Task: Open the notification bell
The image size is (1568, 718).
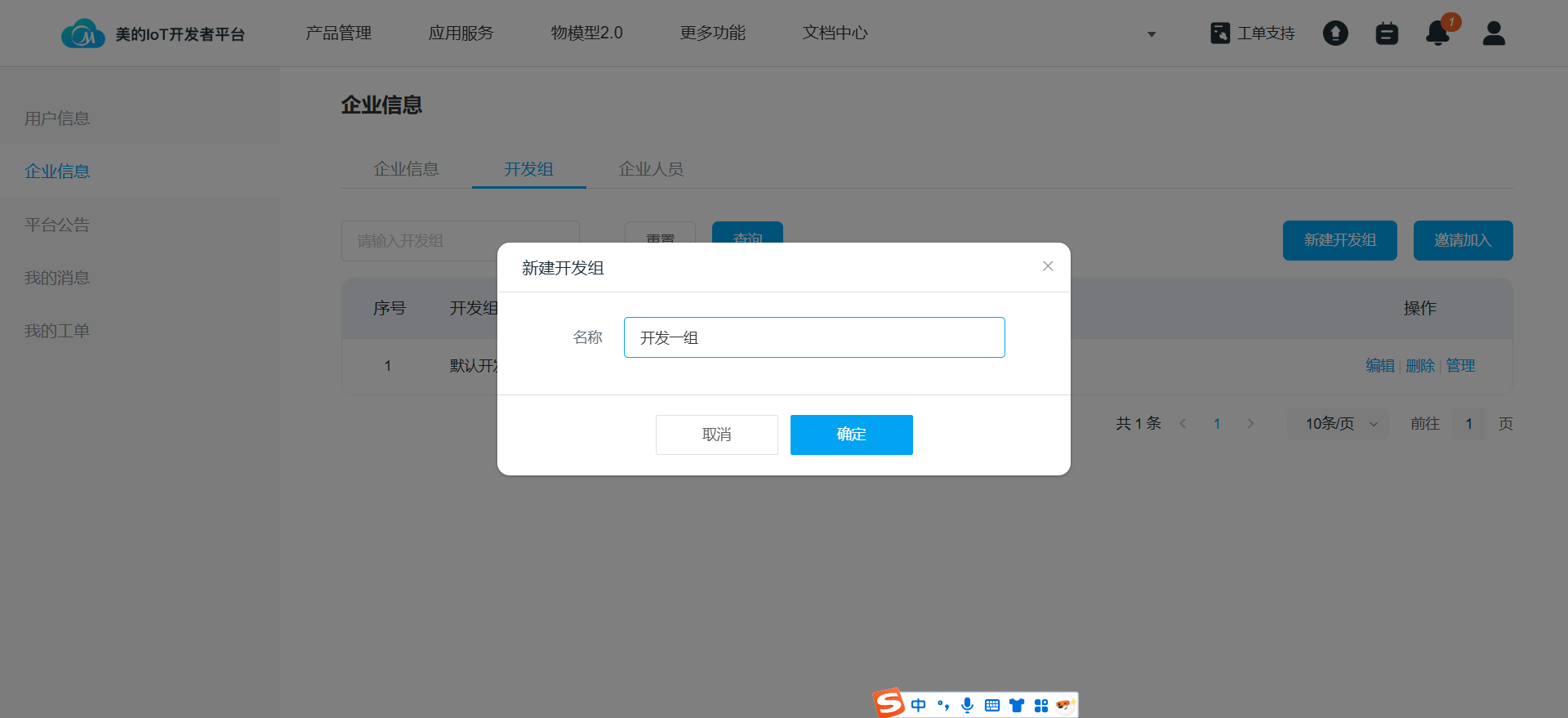Action: coord(1437,33)
